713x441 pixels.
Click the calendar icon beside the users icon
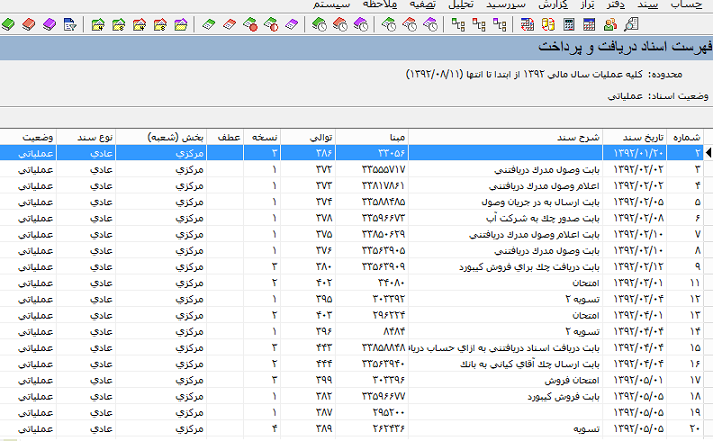coord(588,23)
